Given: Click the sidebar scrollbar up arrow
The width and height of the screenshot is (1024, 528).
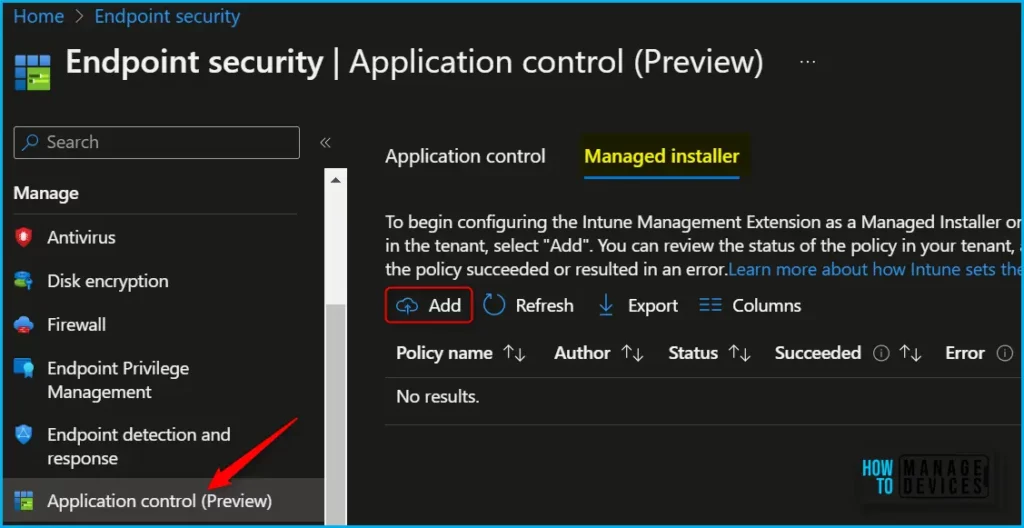Looking at the screenshot, I should point(336,180).
